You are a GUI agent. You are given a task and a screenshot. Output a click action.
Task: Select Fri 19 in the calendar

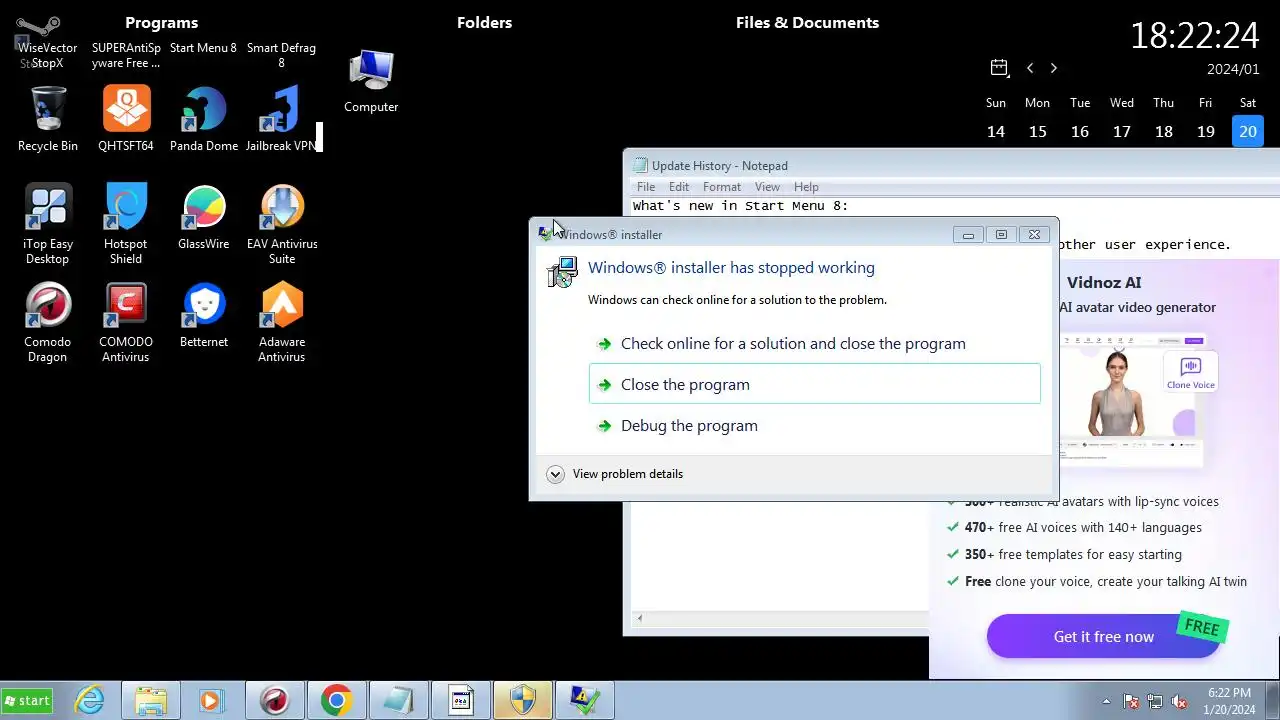tap(1206, 131)
